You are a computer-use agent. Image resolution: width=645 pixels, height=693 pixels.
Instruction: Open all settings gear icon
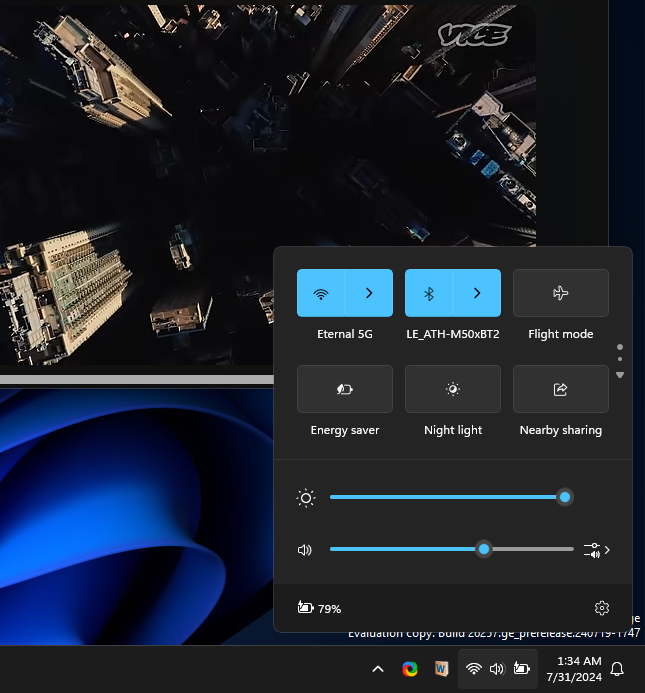(x=601, y=608)
